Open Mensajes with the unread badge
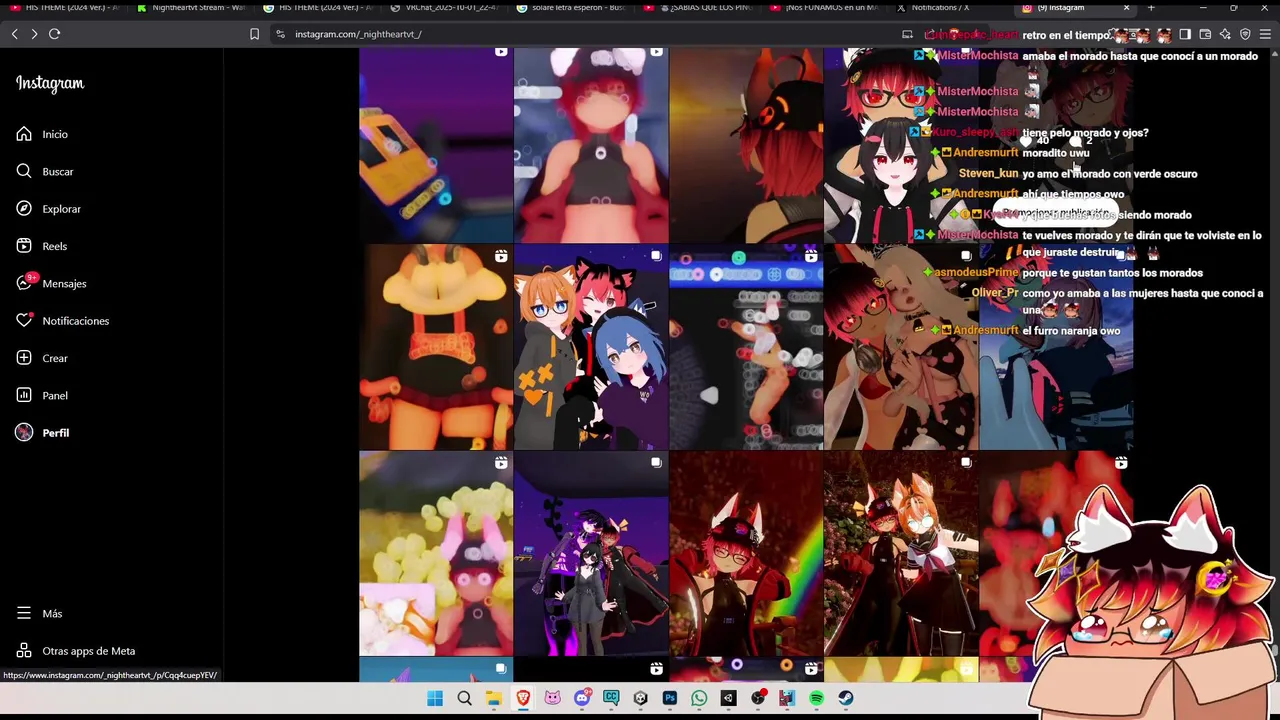The width and height of the screenshot is (1280, 720). 51,283
